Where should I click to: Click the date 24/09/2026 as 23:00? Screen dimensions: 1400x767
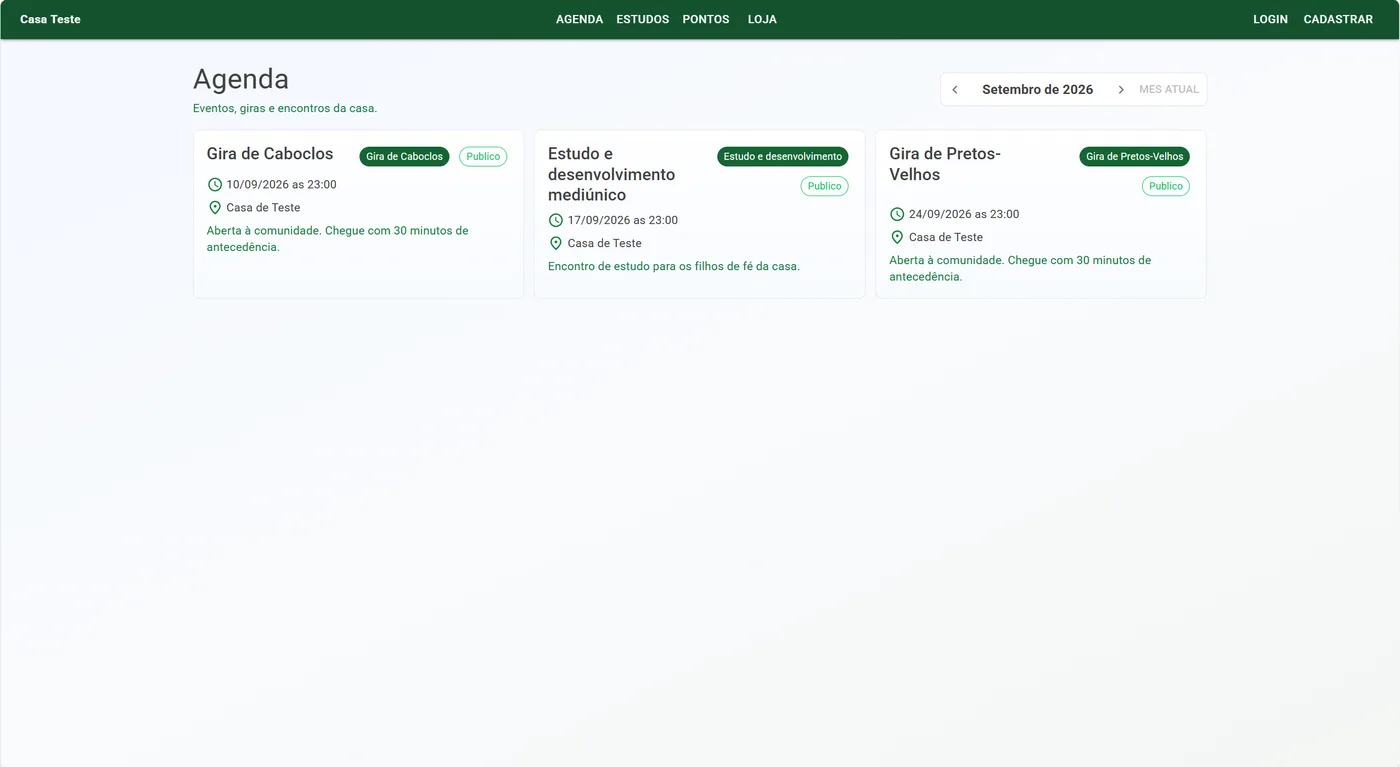pos(964,214)
